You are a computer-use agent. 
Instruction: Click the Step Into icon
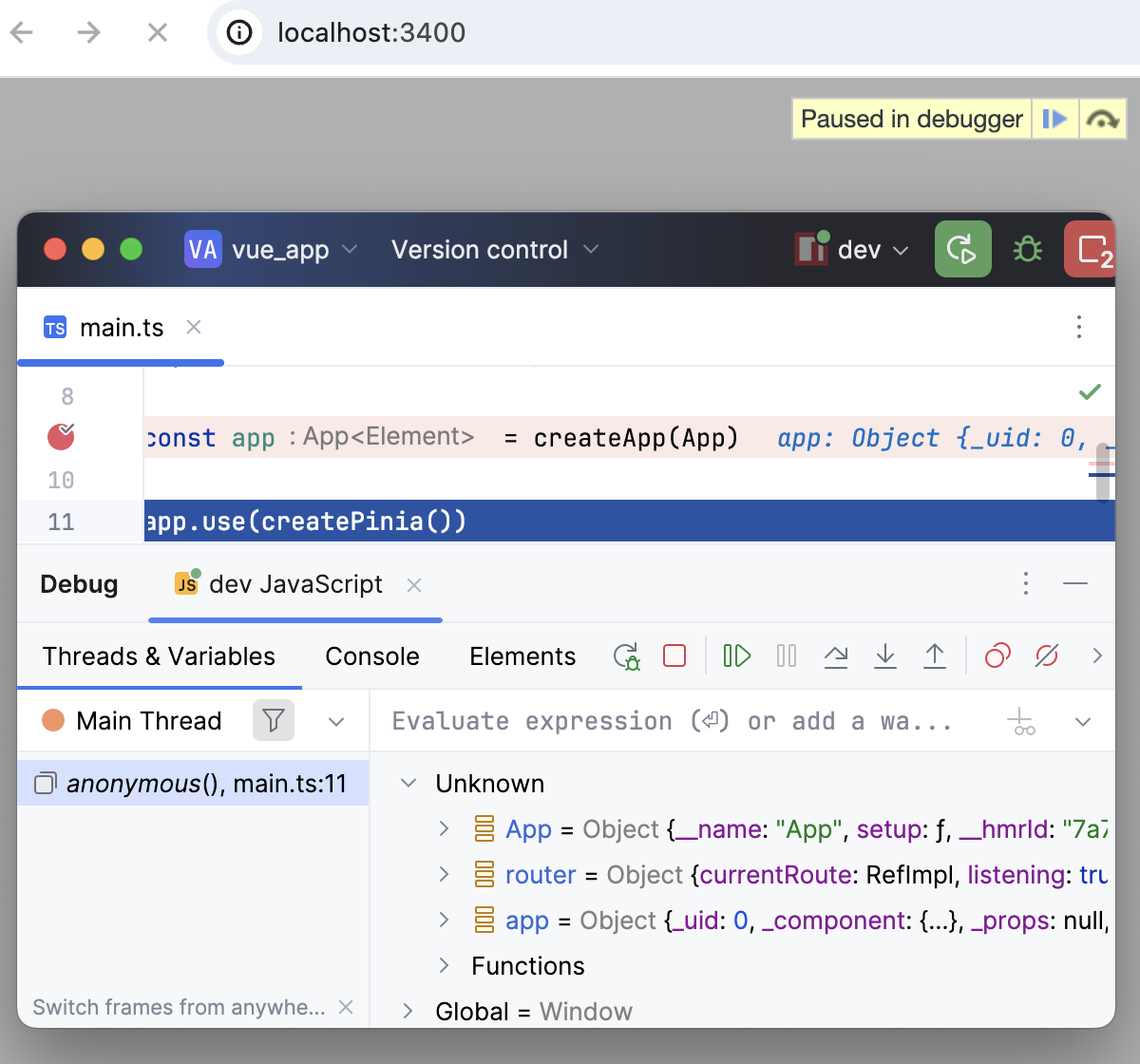click(x=885, y=655)
